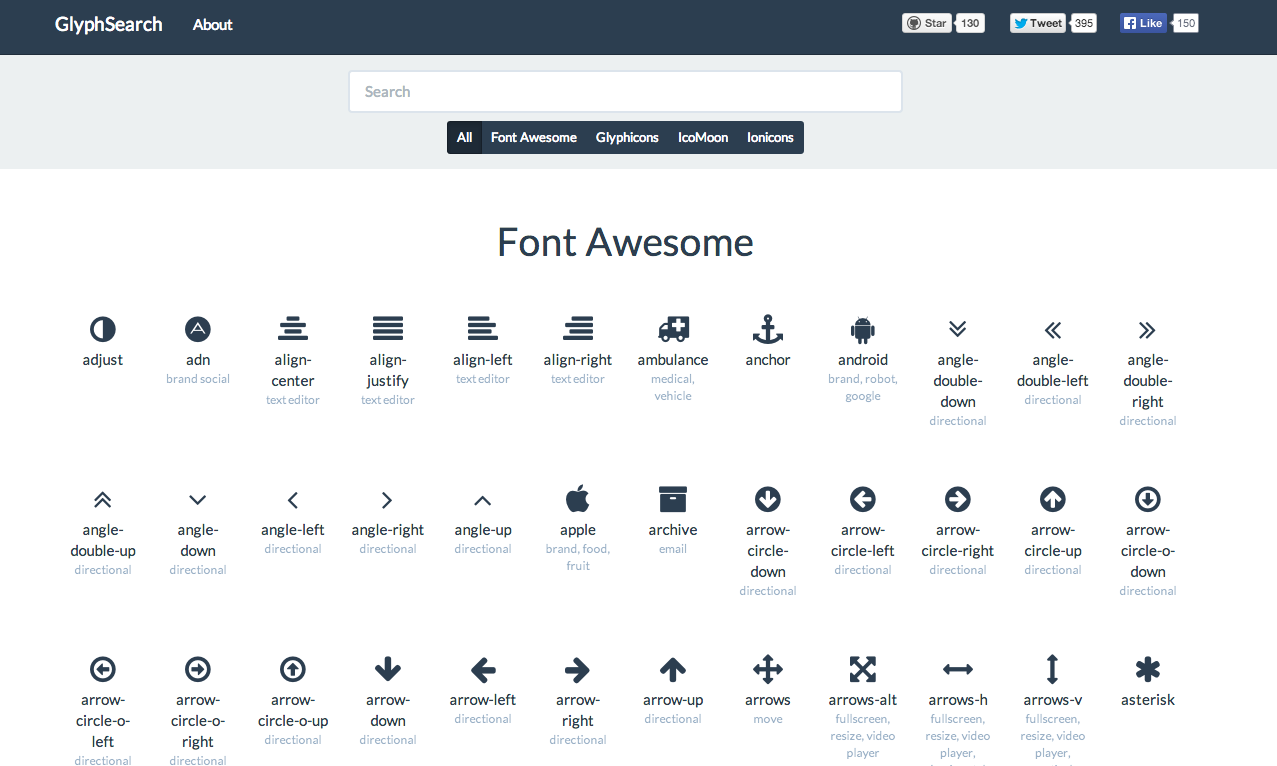Viewport: 1277px width, 766px height.
Task: Select the adn brand icon
Action: pyautogui.click(x=198, y=329)
